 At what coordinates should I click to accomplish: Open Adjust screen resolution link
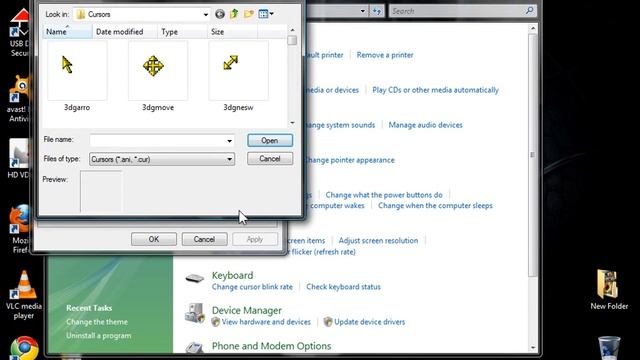pyautogui.click(x=378, y=241)
